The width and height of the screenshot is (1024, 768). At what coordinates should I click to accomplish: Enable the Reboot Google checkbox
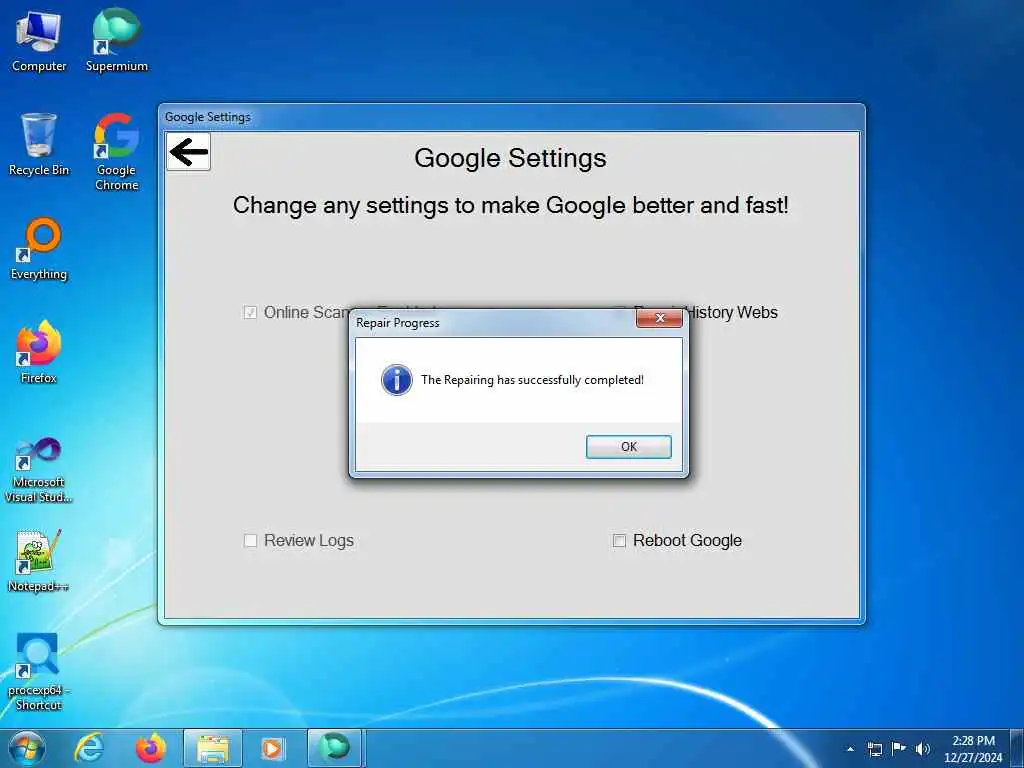pyautogui.click(x=619, y=541)
